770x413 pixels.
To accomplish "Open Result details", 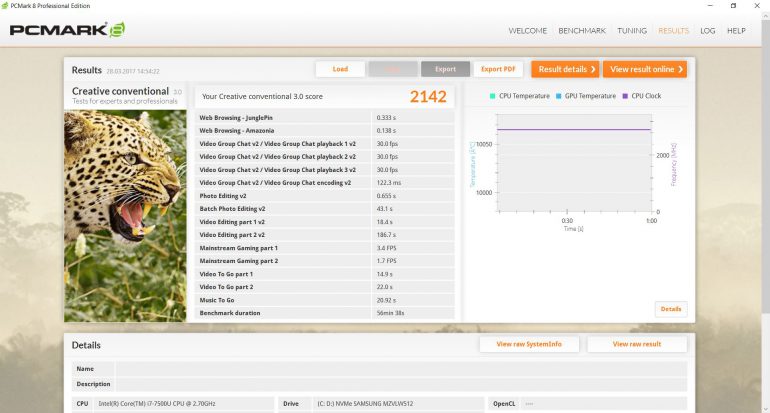I will click(565, 69).
